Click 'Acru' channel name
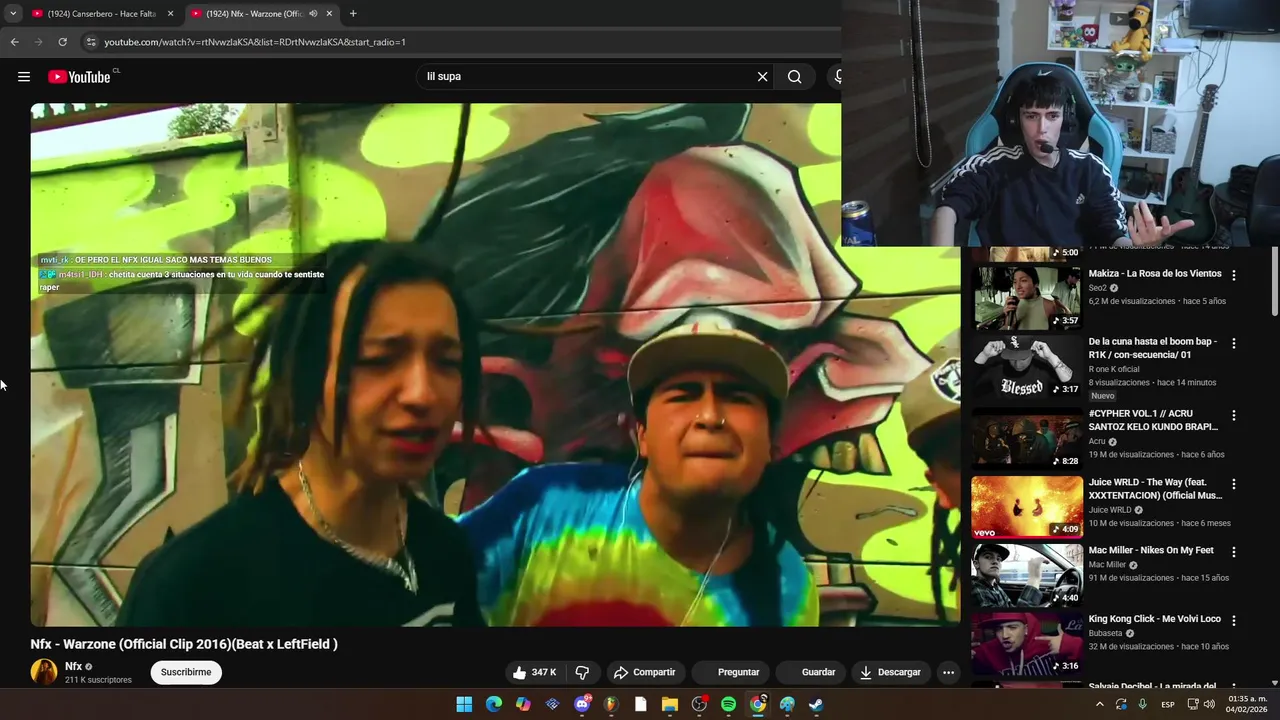 click(x=1097, y=441)
